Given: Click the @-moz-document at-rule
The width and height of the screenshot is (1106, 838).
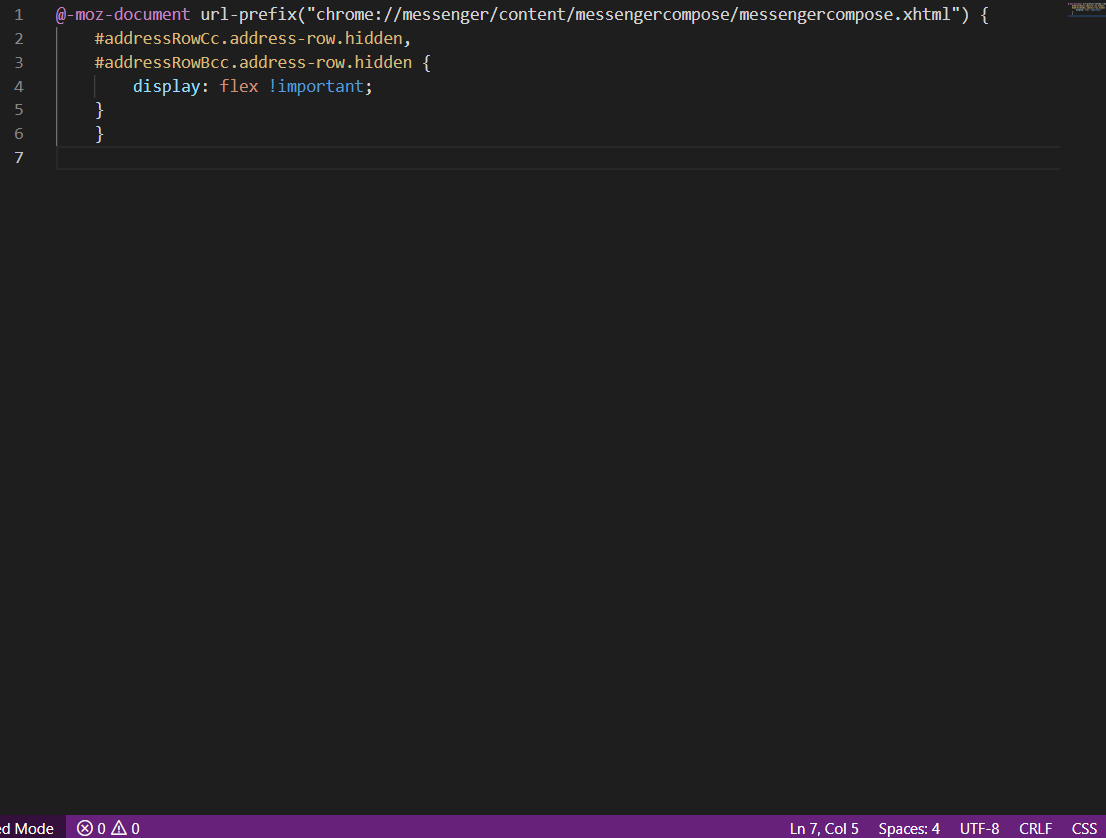Looking at the screenshot, I should click(x=123, y=16).
